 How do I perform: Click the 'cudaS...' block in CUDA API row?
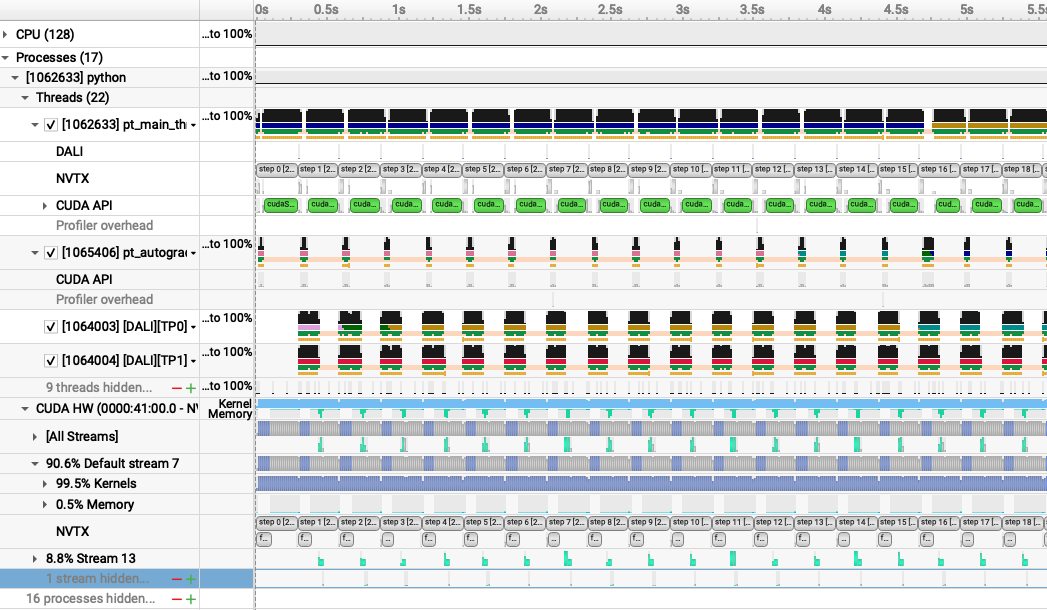[280, 204]
